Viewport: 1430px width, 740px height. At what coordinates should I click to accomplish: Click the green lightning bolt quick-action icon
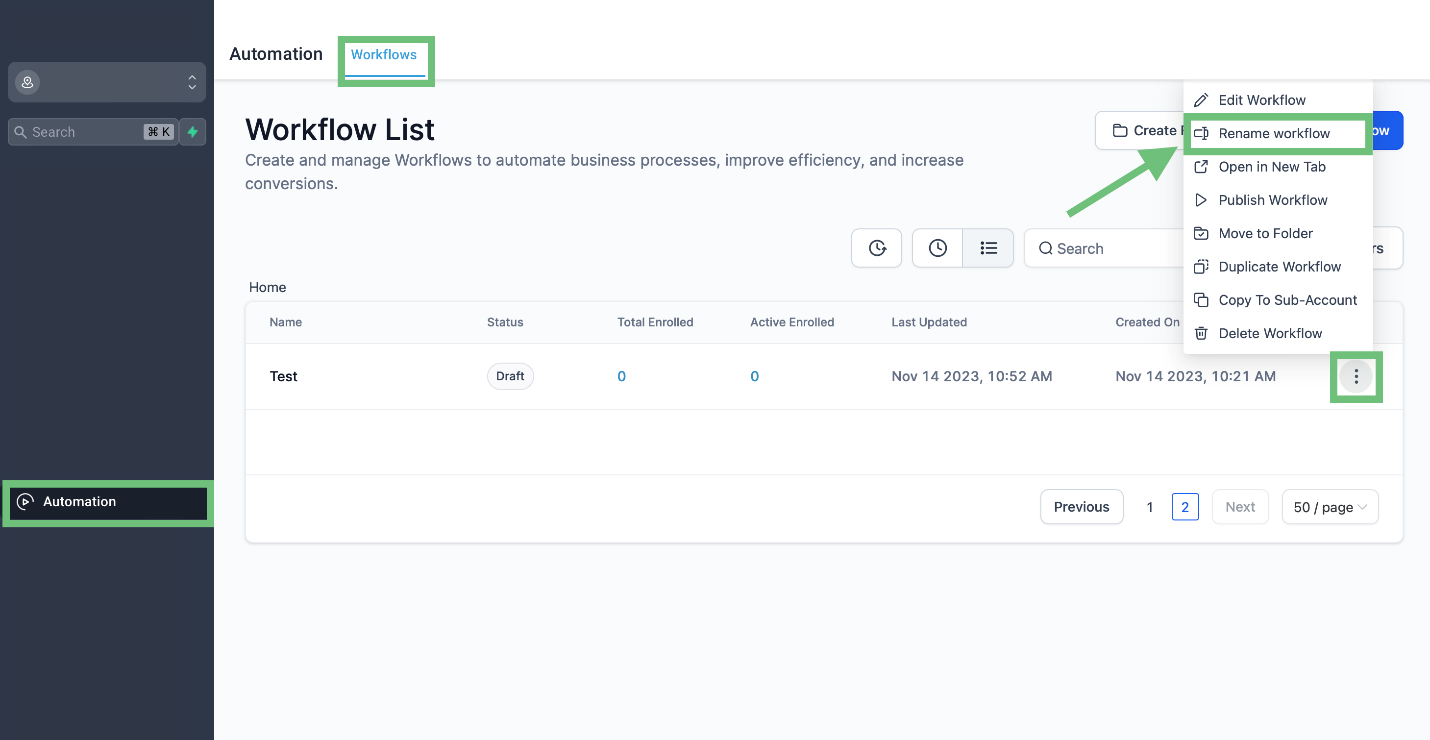point(193,132)
